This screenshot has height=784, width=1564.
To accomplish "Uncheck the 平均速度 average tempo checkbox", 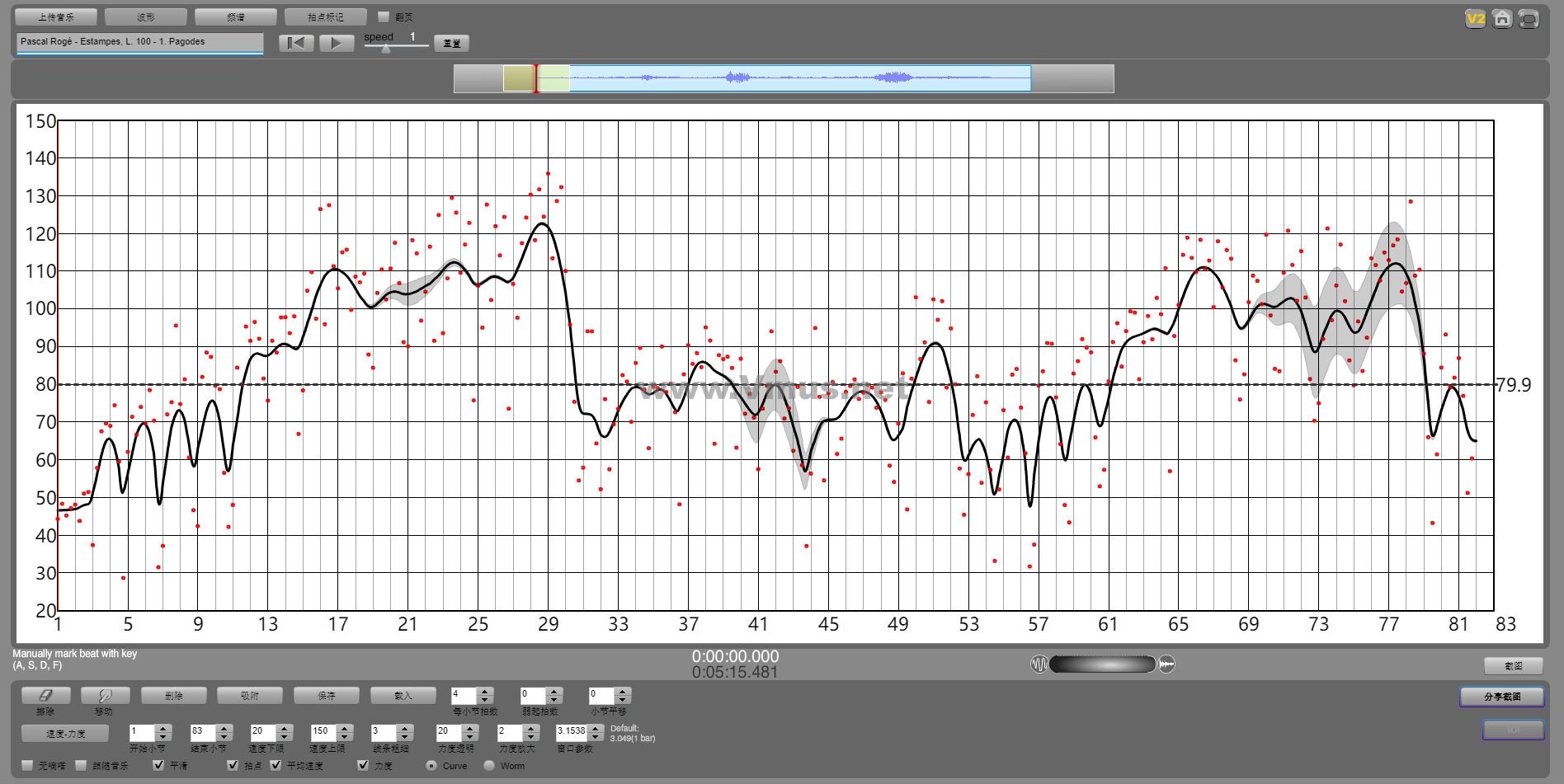I will pyautogui.click(x=276, y=765).
